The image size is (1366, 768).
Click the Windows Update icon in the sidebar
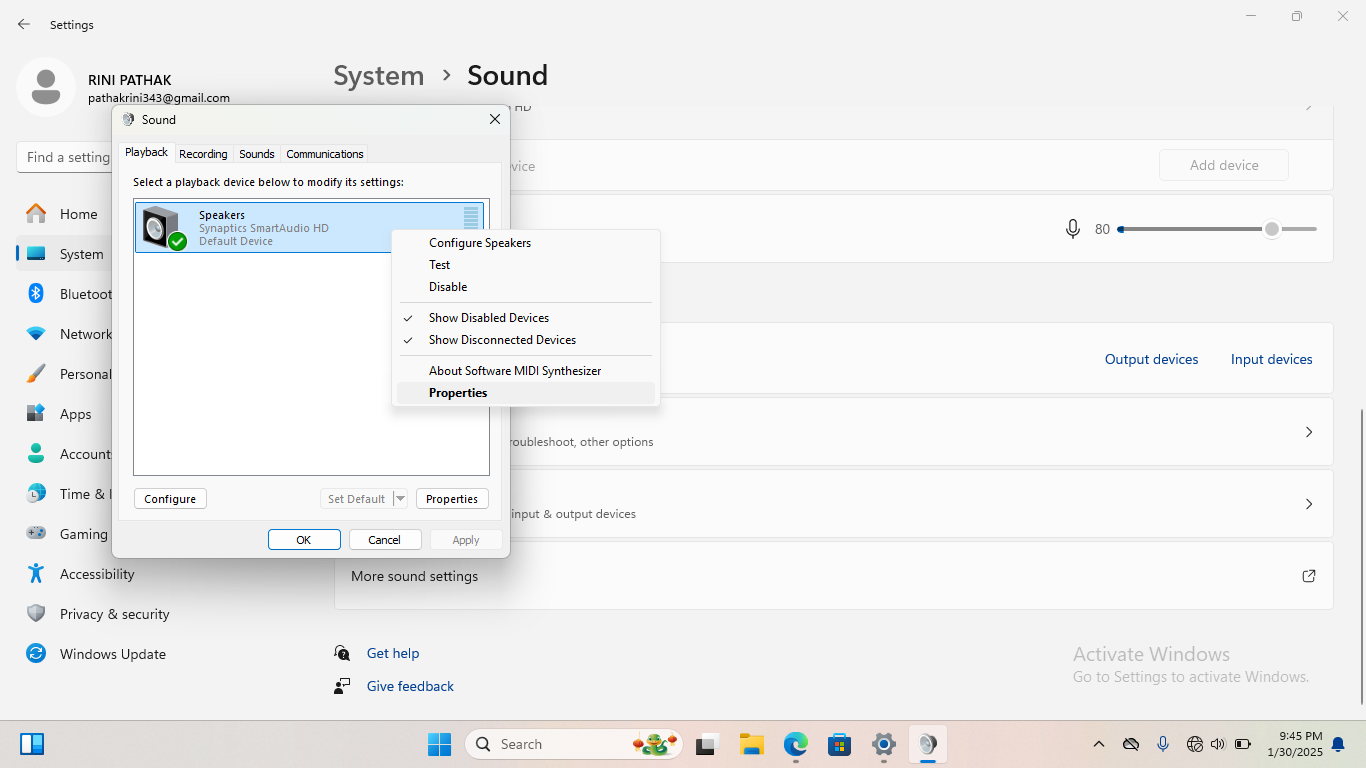pyautogui.click(x=36, y=654)
